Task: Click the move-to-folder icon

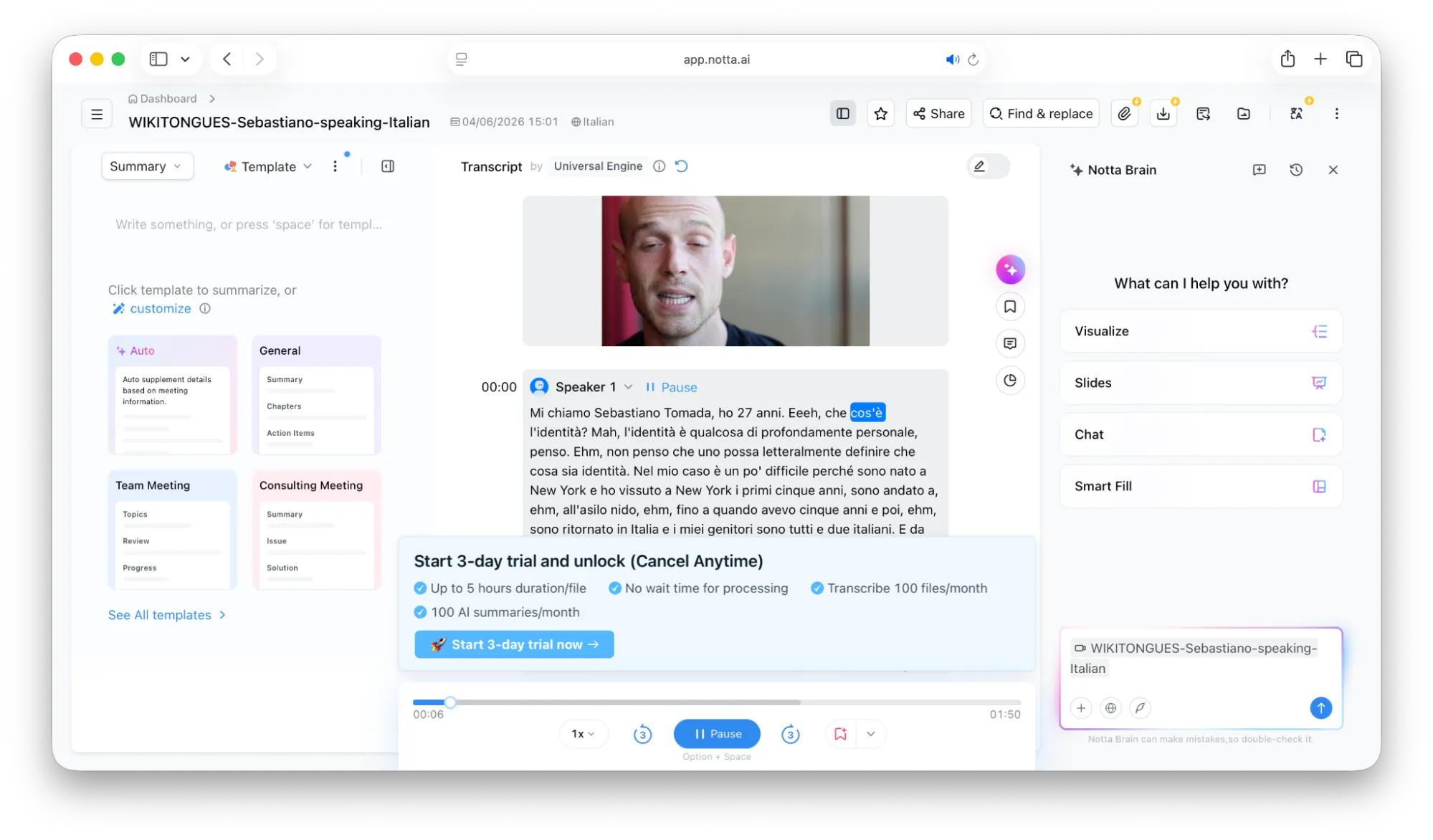Action: point(1244,114)
